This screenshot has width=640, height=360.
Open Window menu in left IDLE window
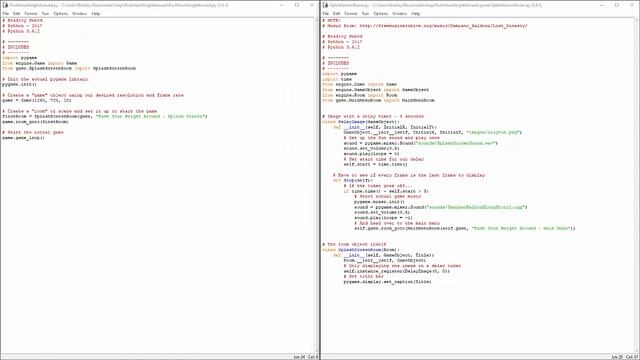[x=80, y=13]
